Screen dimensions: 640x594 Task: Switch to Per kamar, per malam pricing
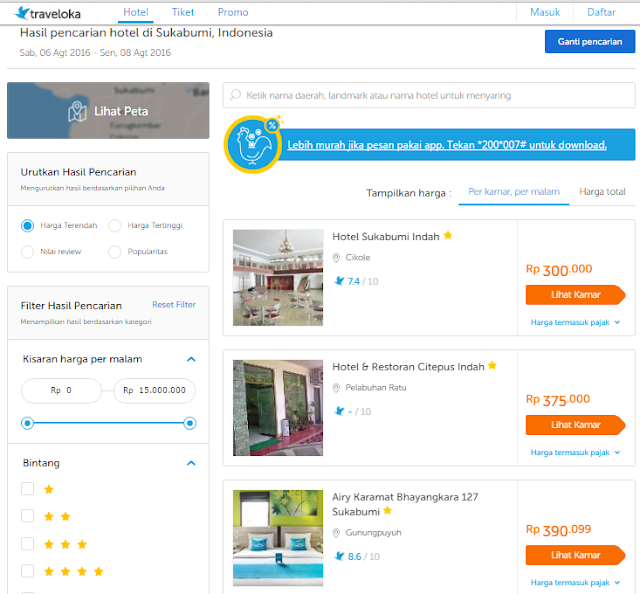[514, 192]
